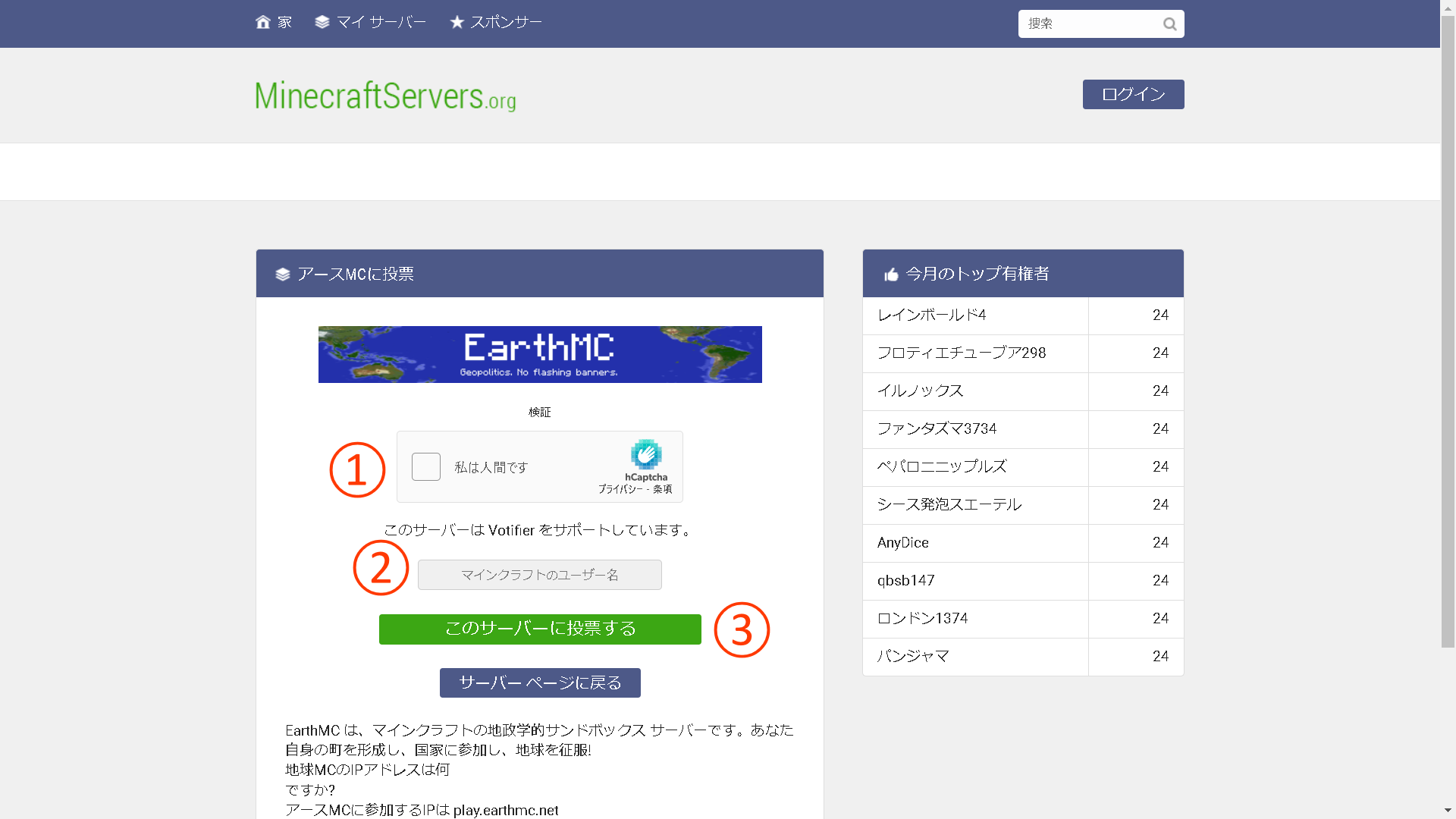
Task: Click このサーバーに投票する to vote
Action: [539, 629]
